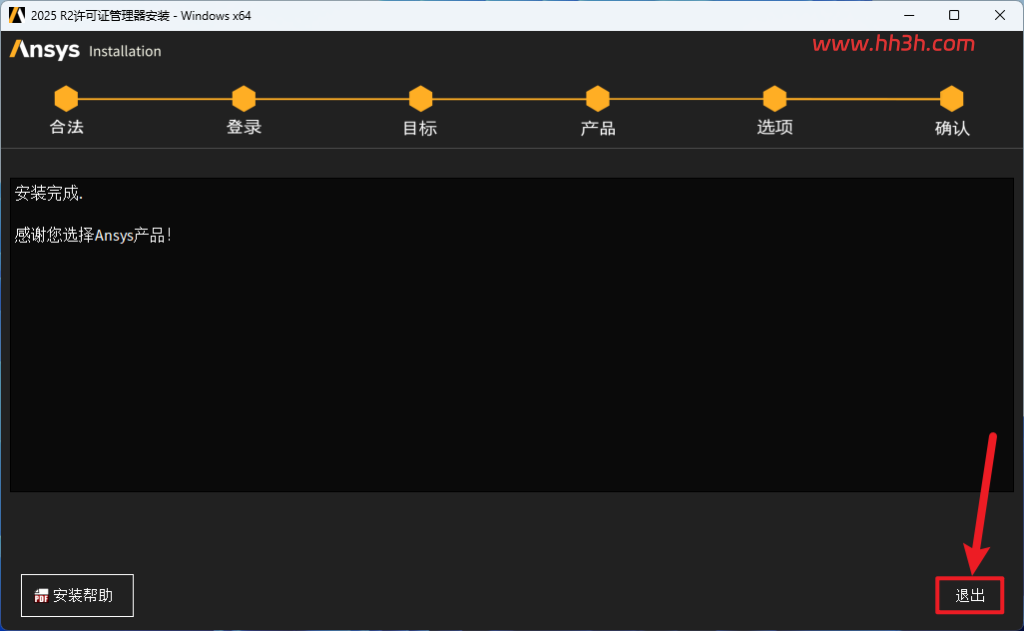Screen dimensions: 1024x631
Task: Minimize the installer window
Action: pos(909,15)
